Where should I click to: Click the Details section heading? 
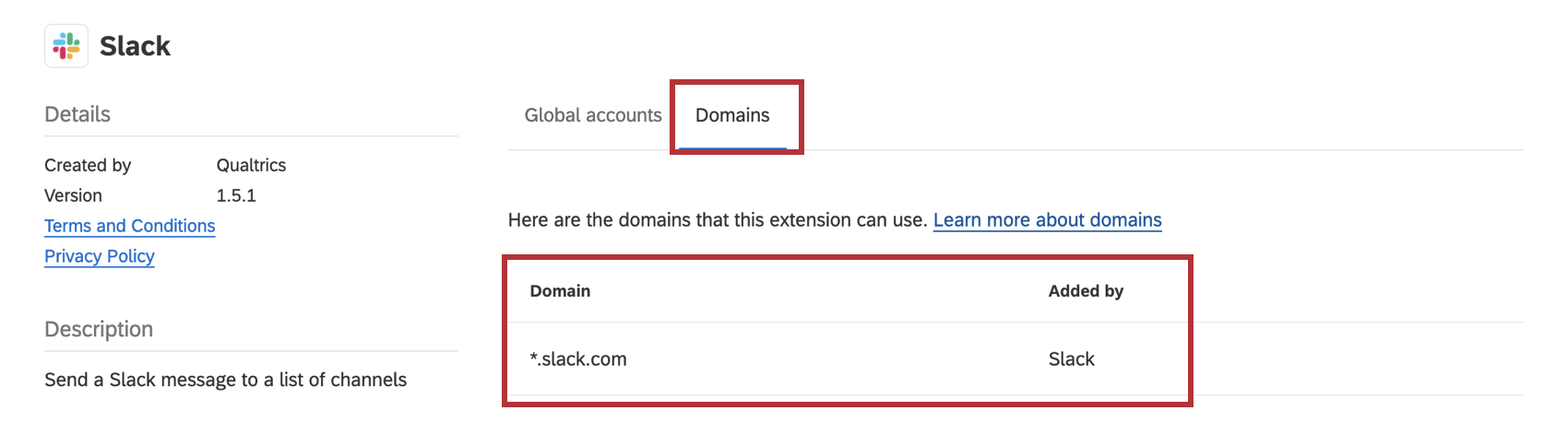77,114
